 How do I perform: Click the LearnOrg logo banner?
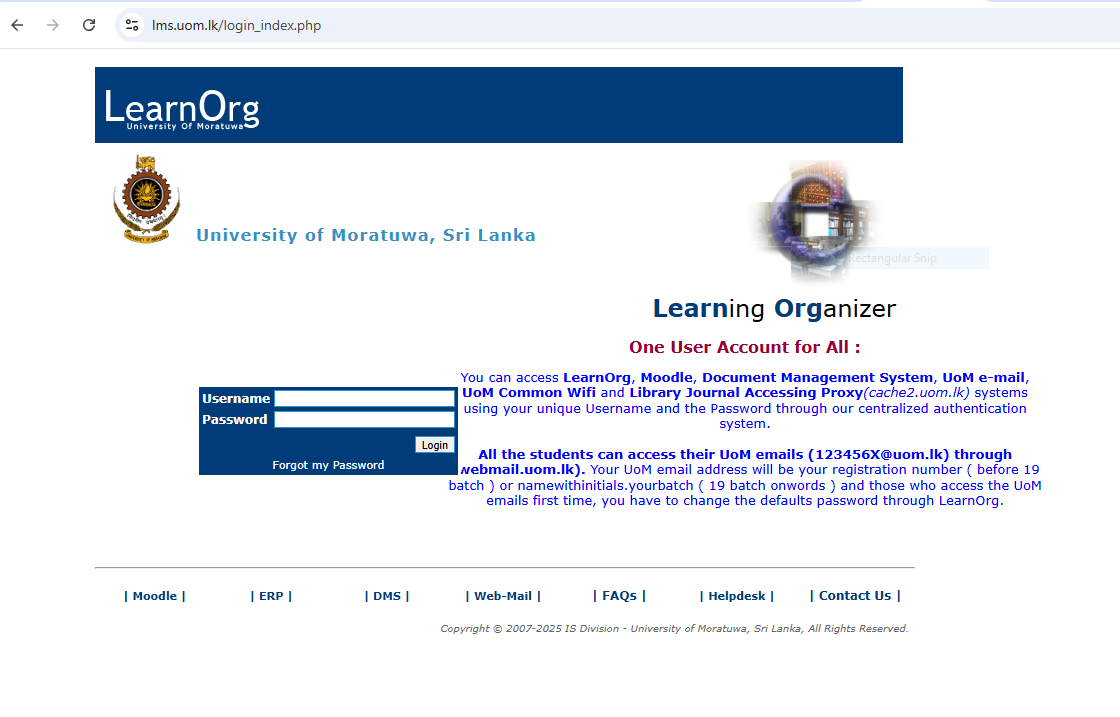click(x=499, y=105)
